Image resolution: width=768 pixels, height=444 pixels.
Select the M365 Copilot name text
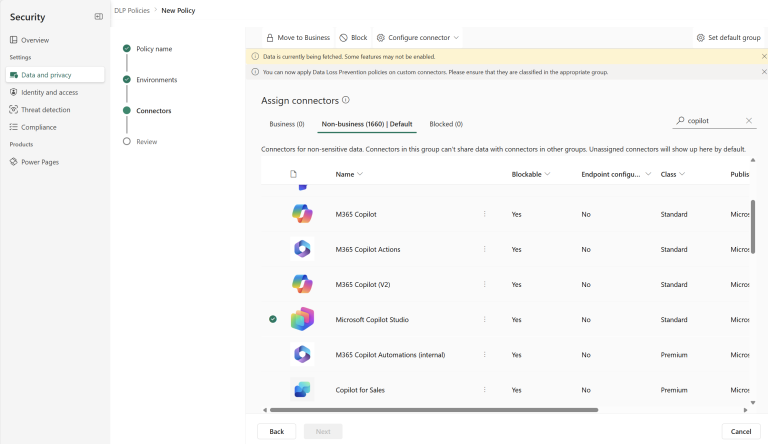356,214
